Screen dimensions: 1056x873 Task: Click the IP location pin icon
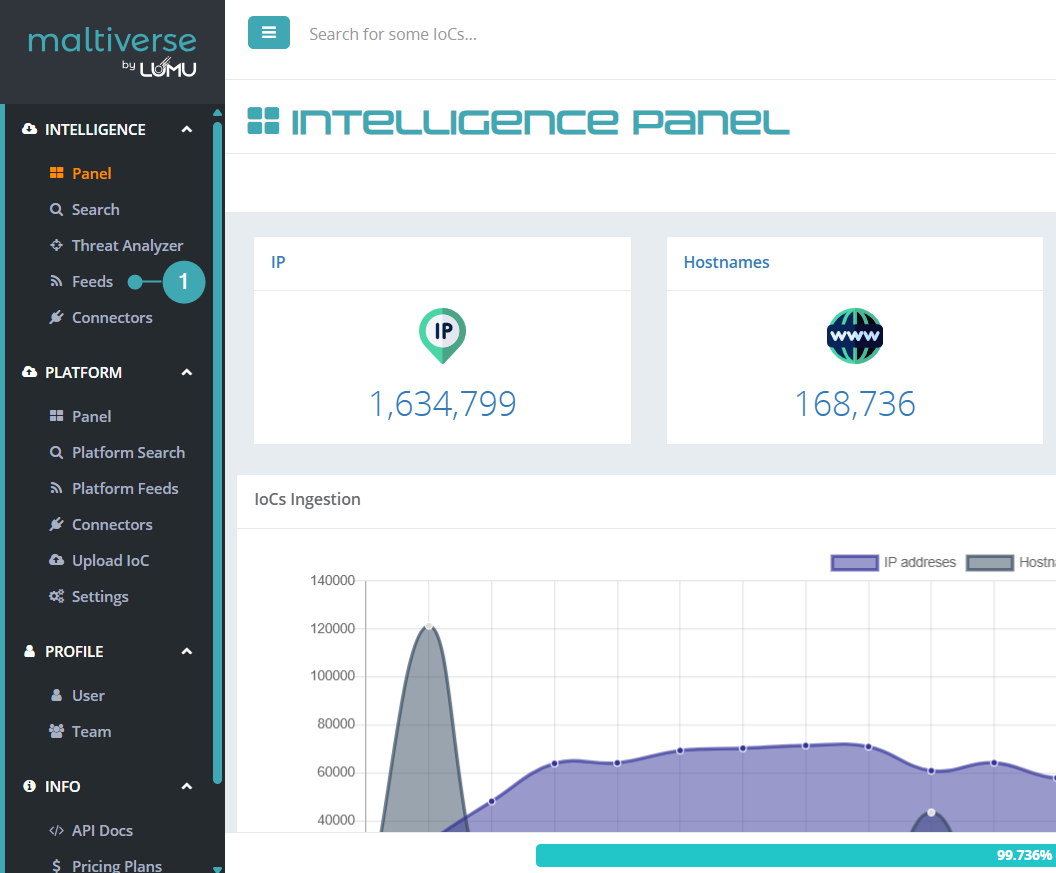click(442, 335)
